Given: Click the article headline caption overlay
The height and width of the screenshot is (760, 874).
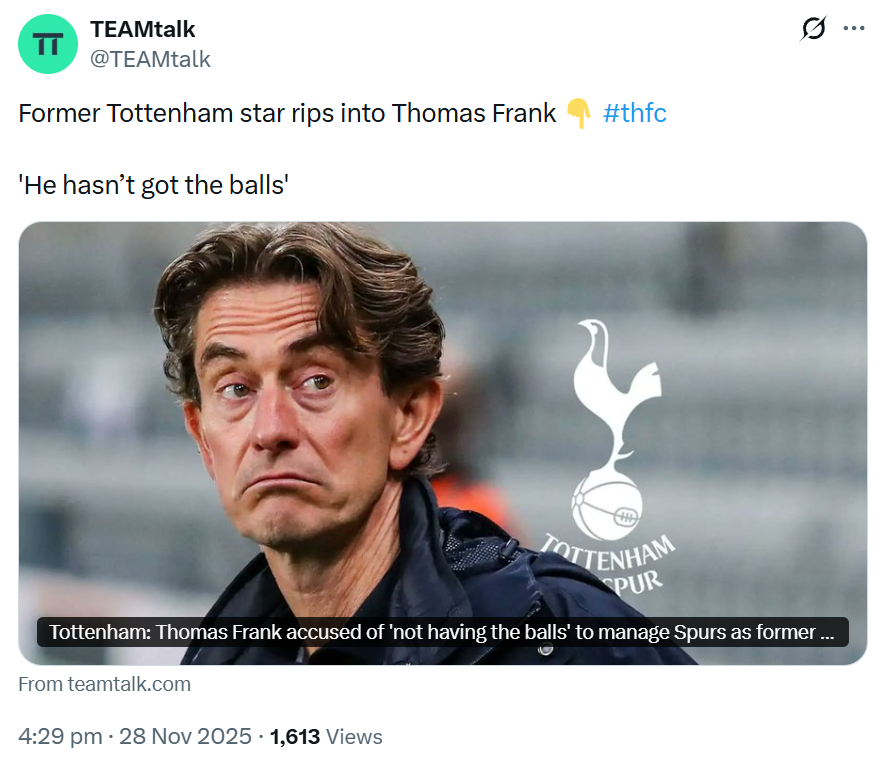Looking at the screenshot, I should click(442, 632).
